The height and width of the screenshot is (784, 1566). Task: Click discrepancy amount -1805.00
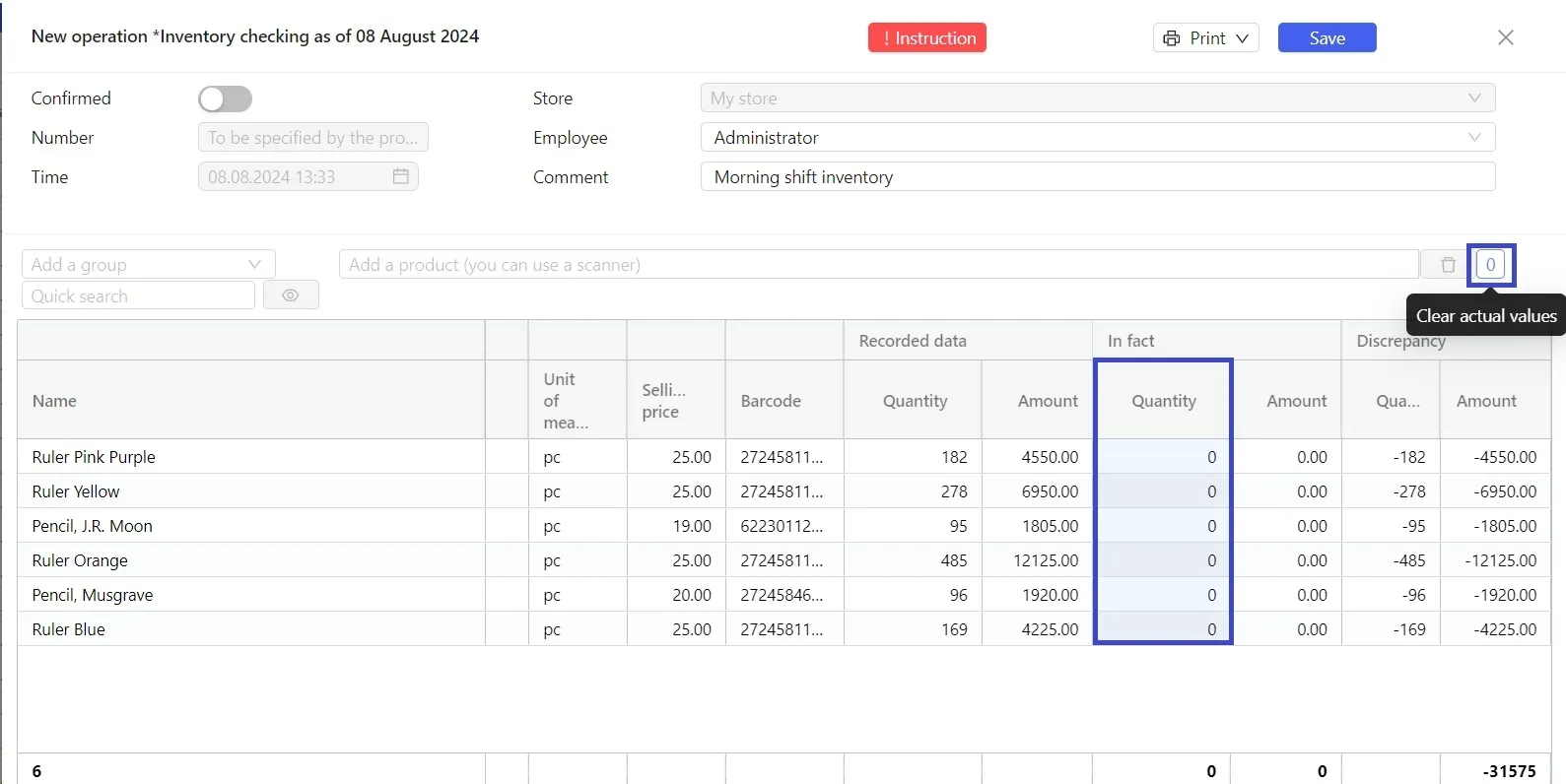pos(1505,526)
